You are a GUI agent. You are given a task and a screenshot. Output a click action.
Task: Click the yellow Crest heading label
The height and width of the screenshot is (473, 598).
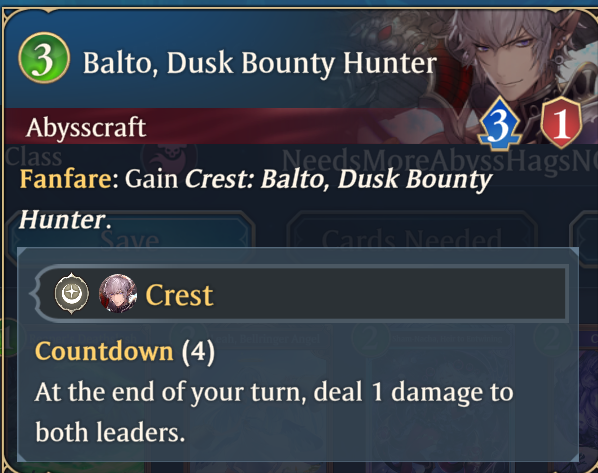click(179, 295)
